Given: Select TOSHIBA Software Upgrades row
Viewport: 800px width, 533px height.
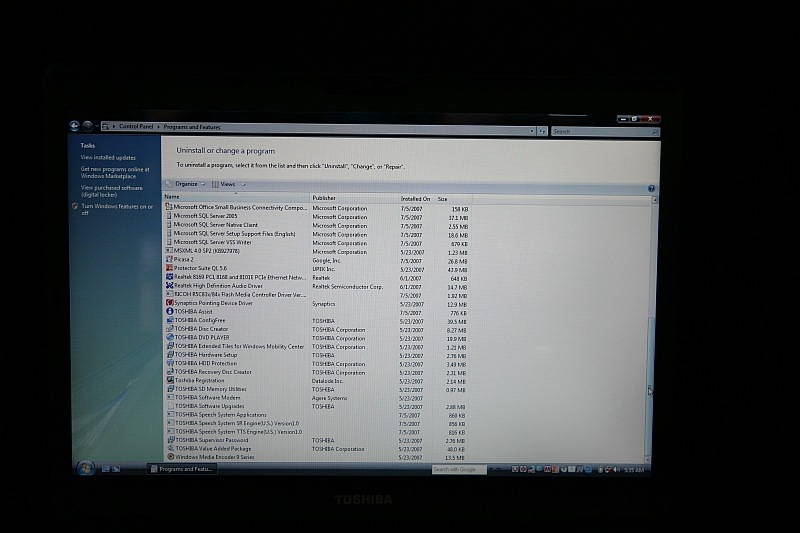Looking at the screenshot, I should point(316,407).
